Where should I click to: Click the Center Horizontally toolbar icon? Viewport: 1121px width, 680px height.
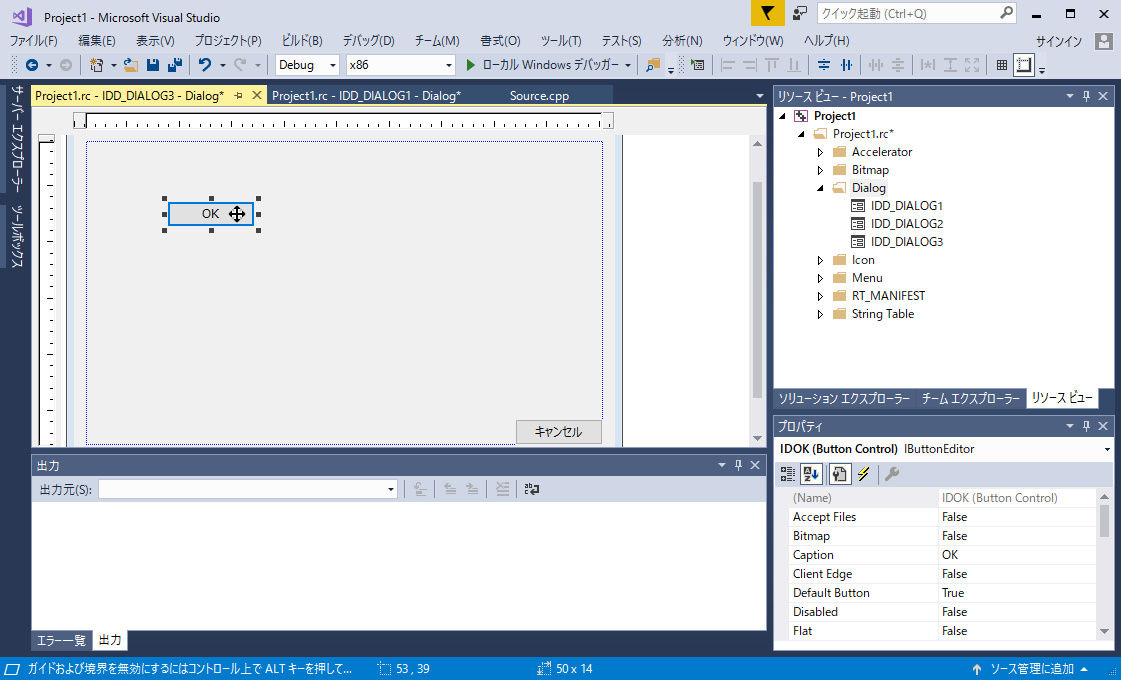pos(846,65)
